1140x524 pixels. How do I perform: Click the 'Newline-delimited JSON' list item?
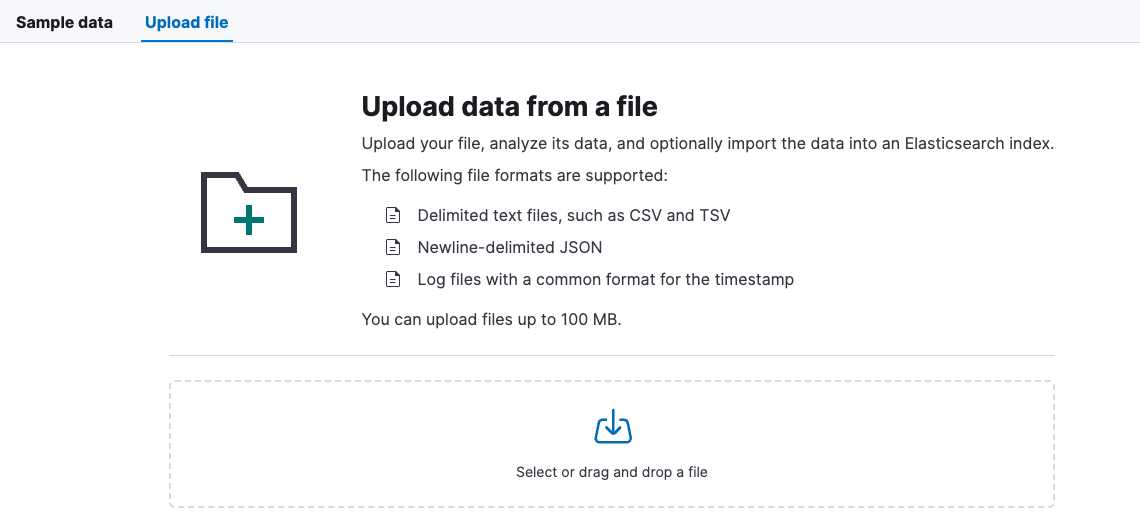click(x=510, y=247)
